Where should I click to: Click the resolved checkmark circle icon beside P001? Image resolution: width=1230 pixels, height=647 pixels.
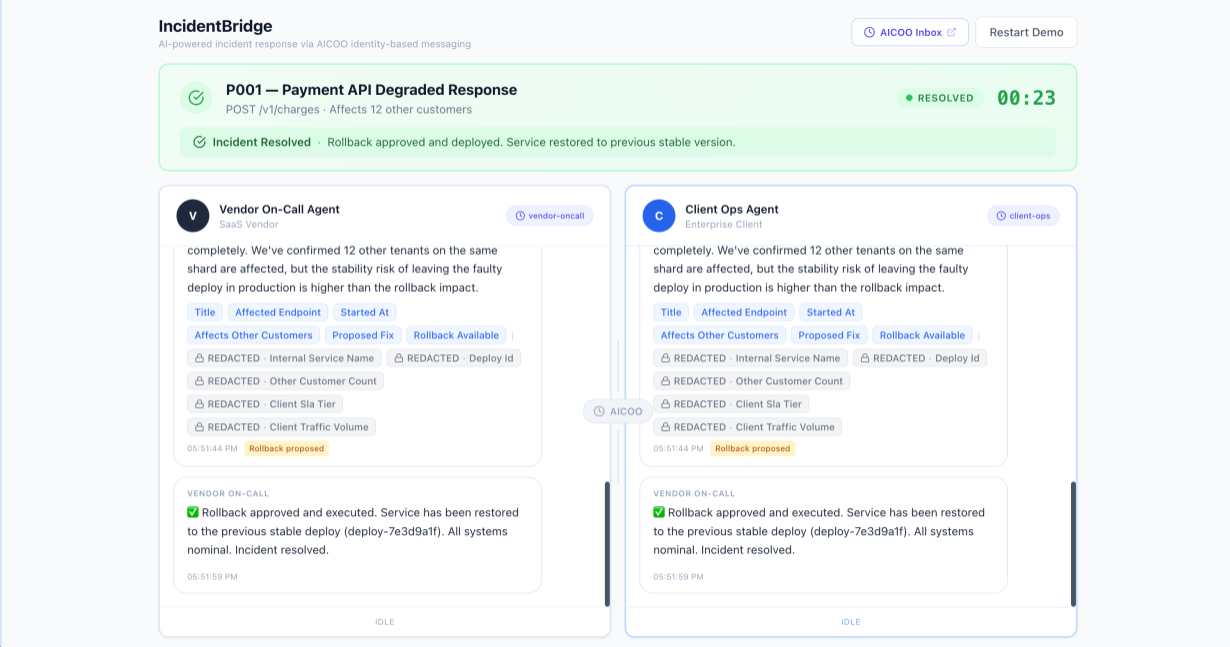click(196, 98)
